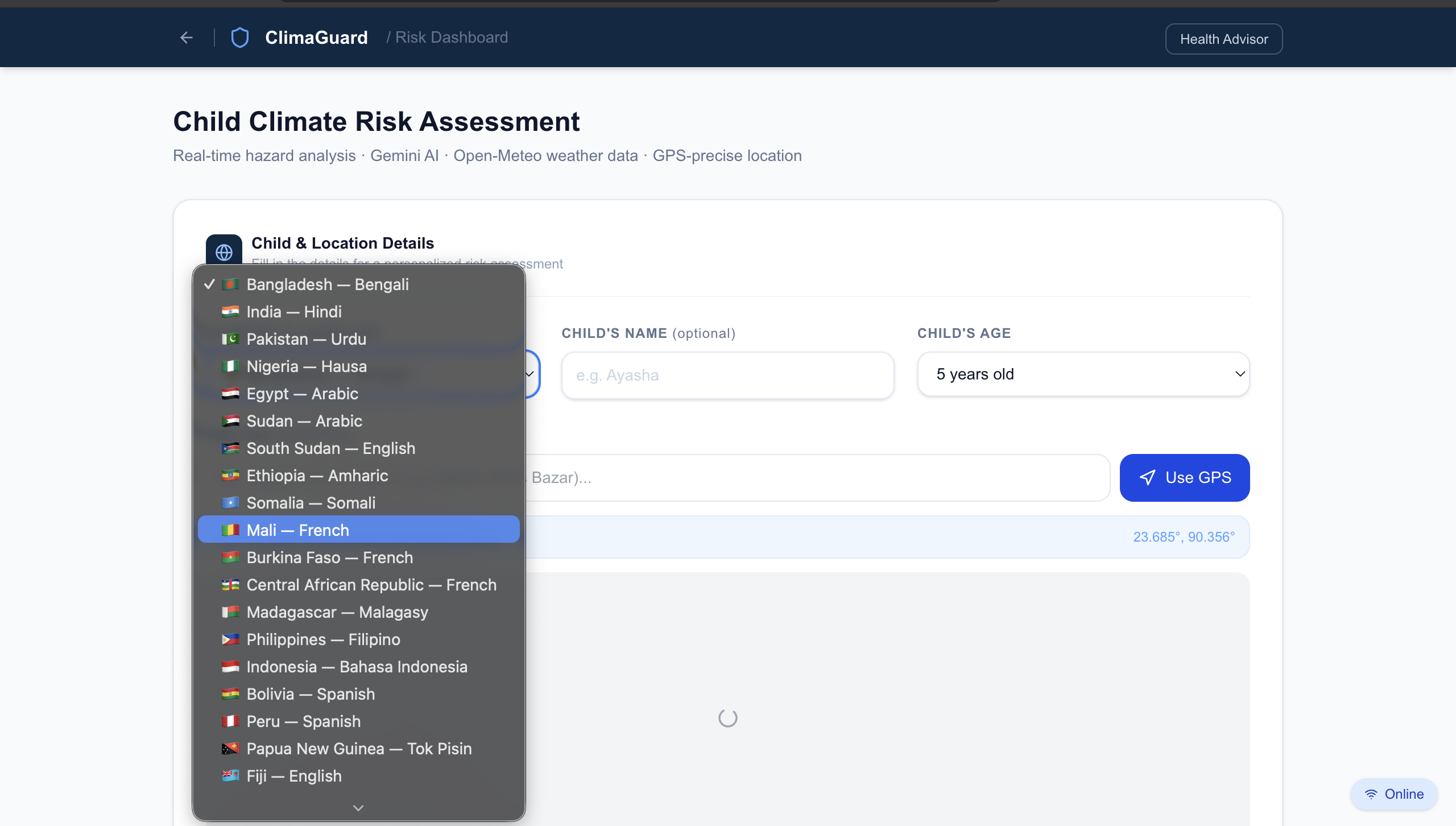Click the Use GPS button
This screenshot has width=1456, height=826.
click(1185, 478)
